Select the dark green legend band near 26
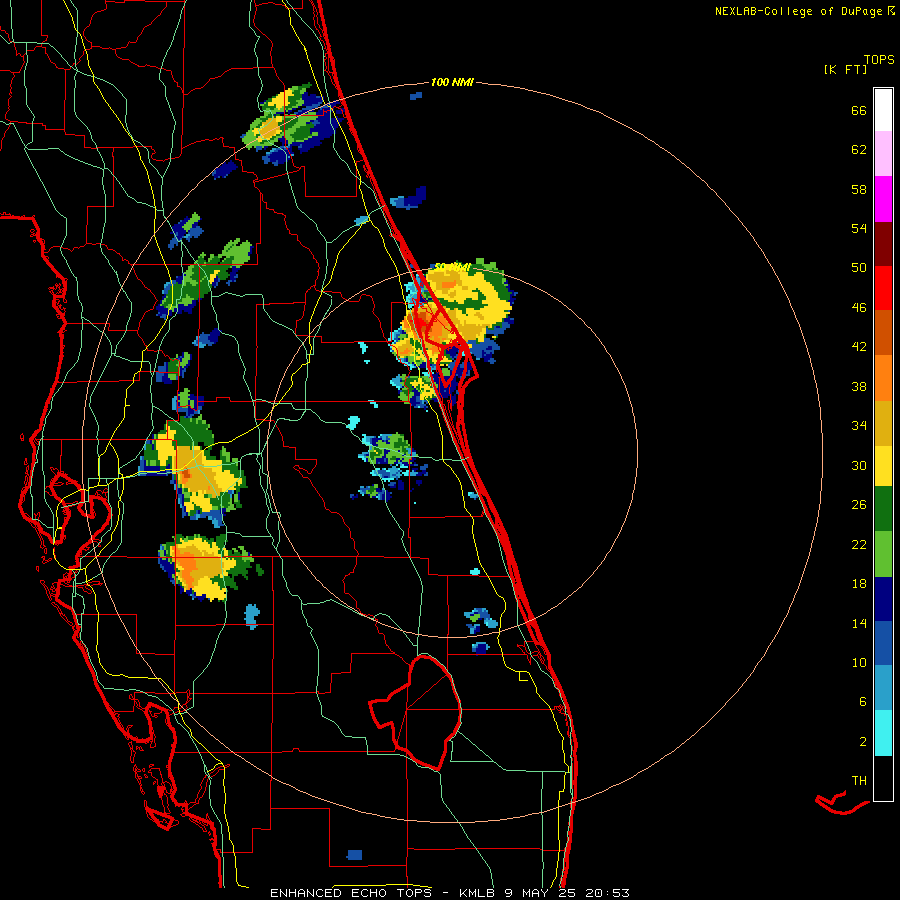 point(883,509)
